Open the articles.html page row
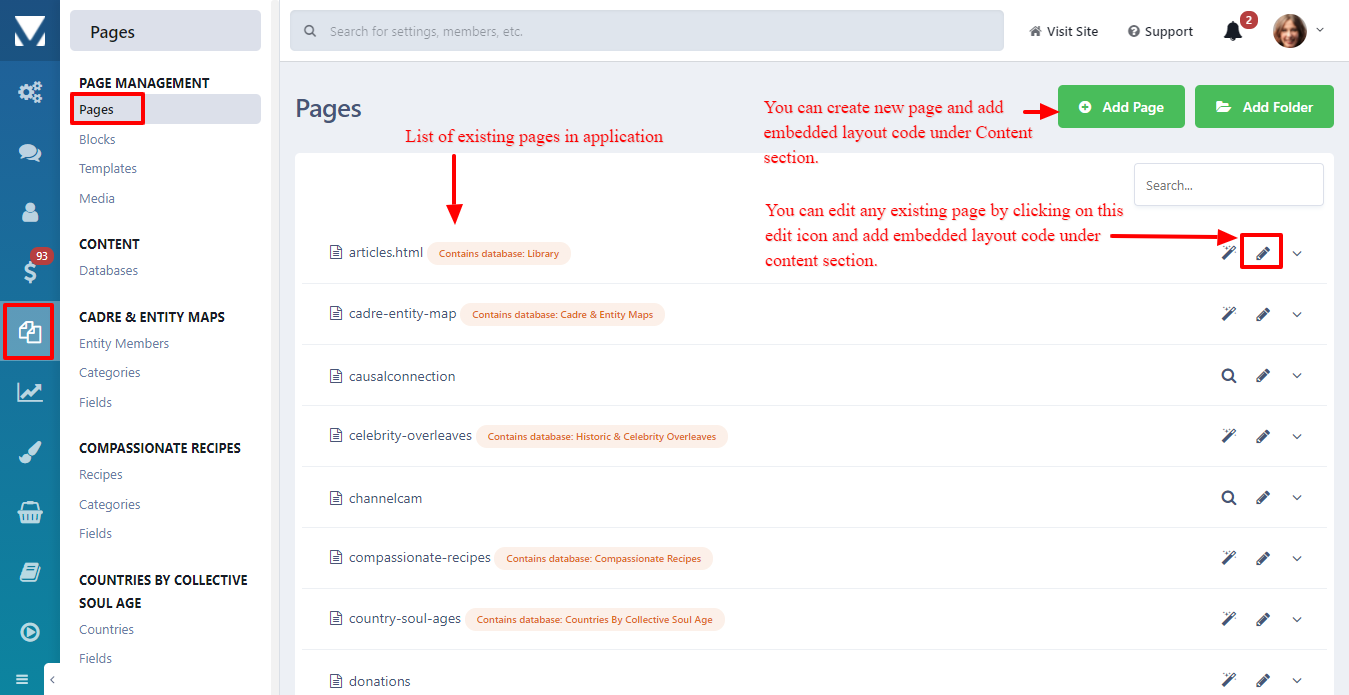 814,253
